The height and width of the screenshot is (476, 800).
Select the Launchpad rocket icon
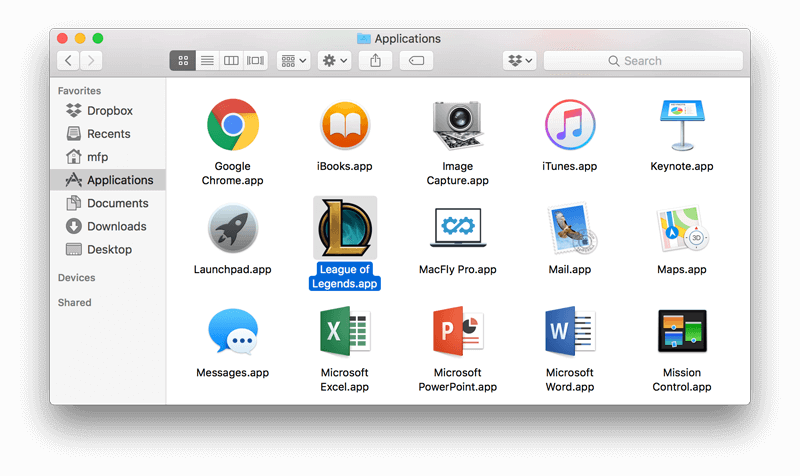232,229
